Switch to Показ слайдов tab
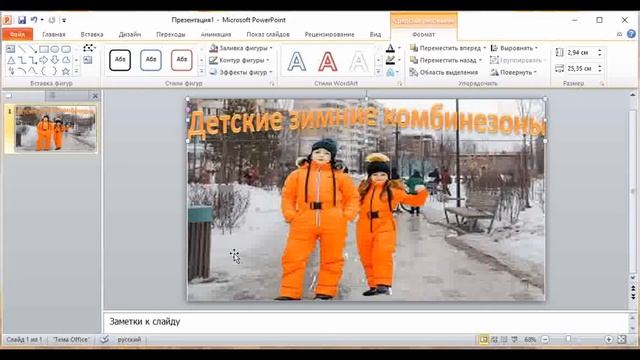Image resolution: width=640 pixels, height=360 pixels. point(268,34)
